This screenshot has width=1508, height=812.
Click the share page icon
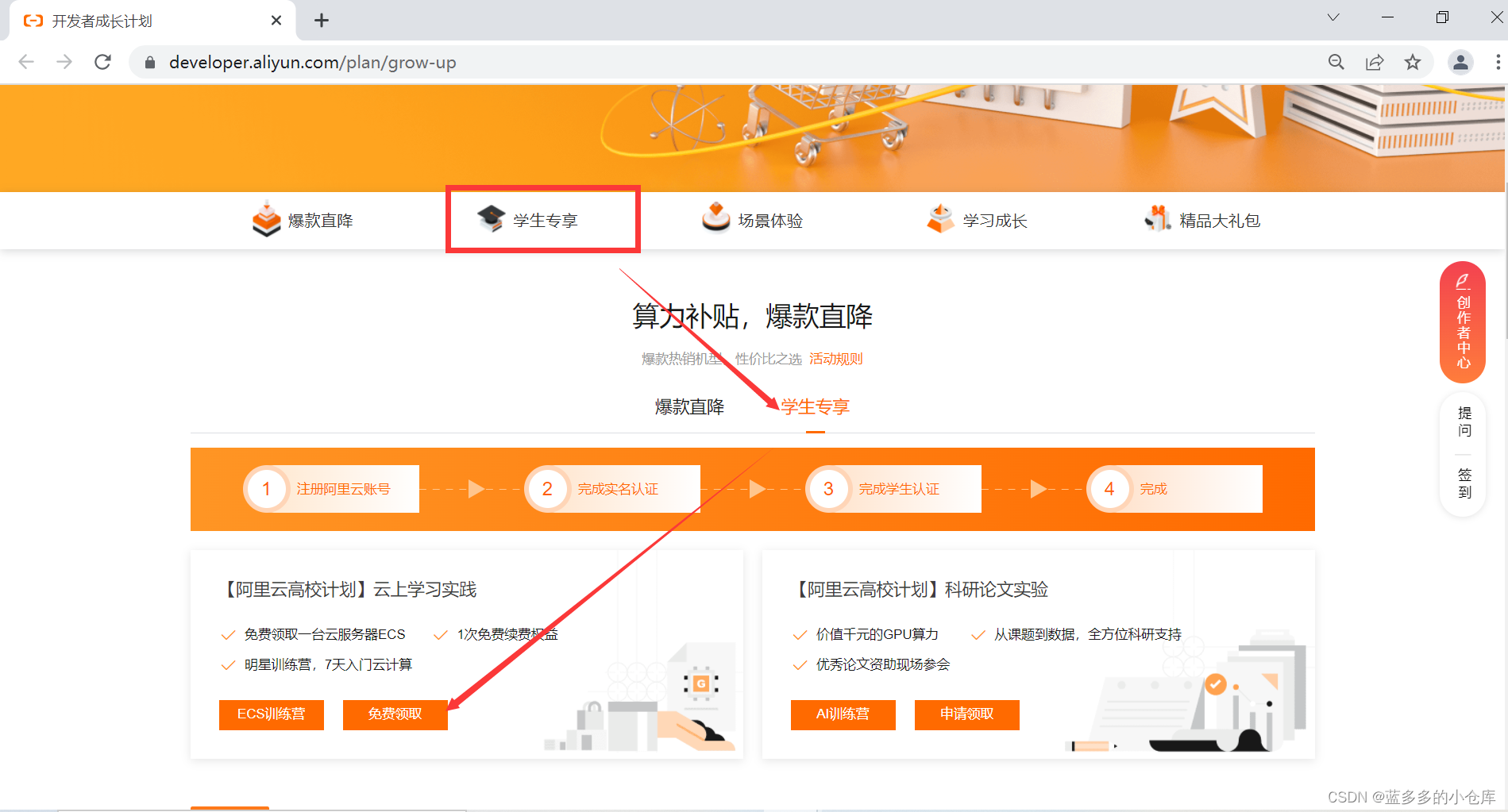click(1375, 62)
